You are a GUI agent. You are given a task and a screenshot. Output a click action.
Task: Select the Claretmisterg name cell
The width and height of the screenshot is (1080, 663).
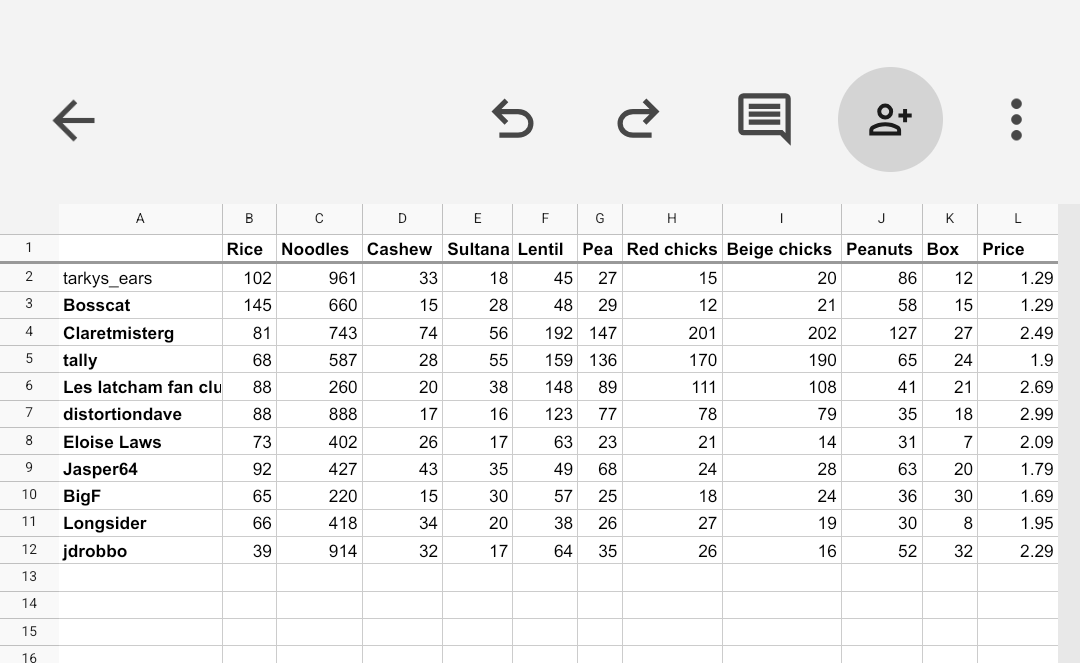(140, 333)
